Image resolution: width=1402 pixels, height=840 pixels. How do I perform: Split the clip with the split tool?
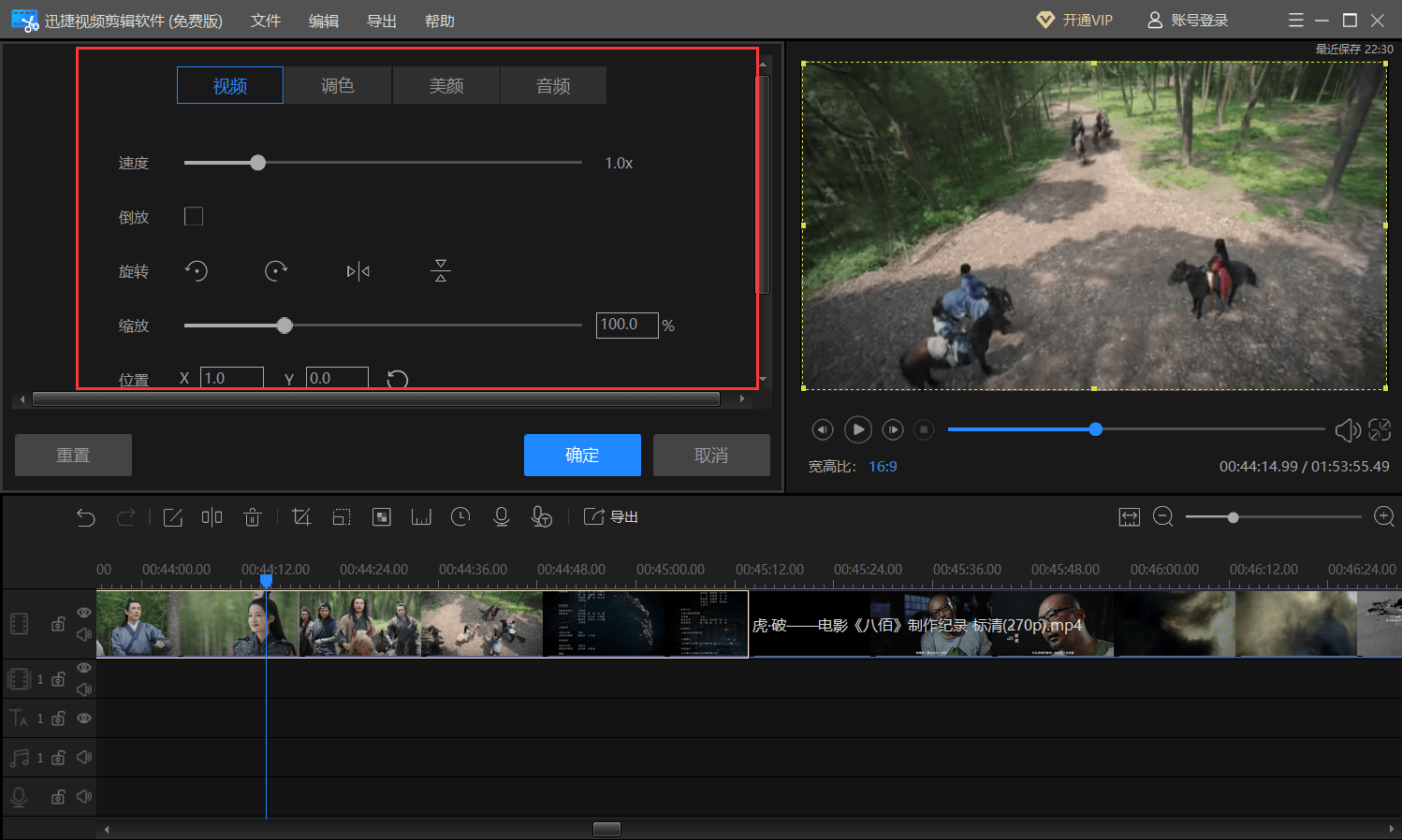coord(212,517)
